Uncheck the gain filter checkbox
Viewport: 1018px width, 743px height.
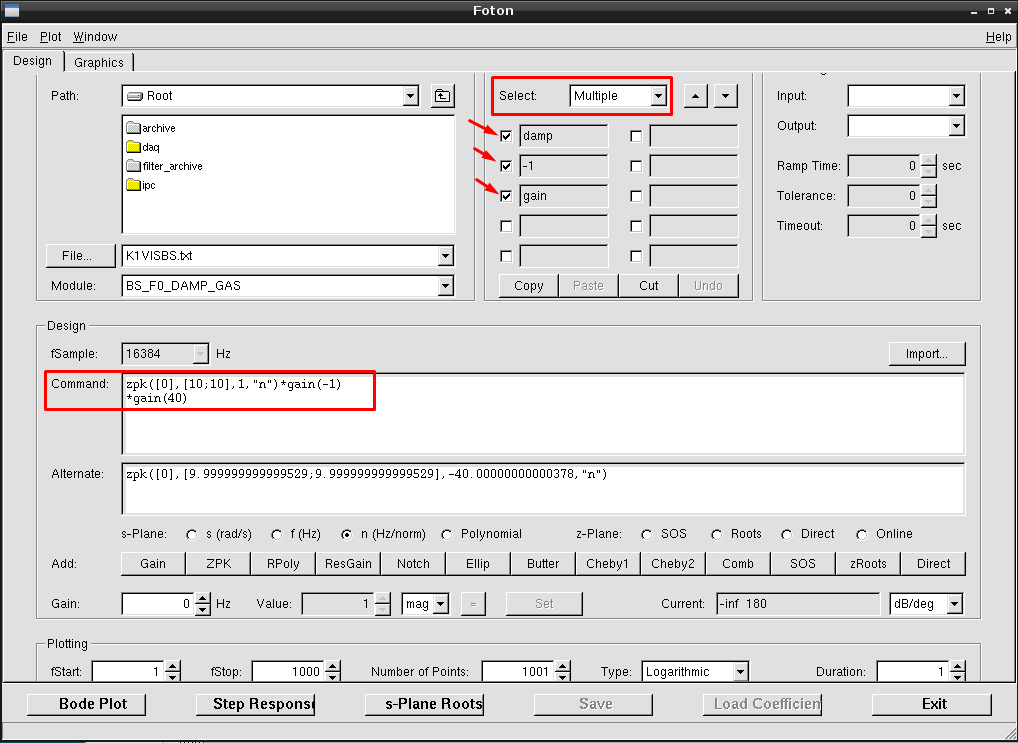tap(506, 196)
